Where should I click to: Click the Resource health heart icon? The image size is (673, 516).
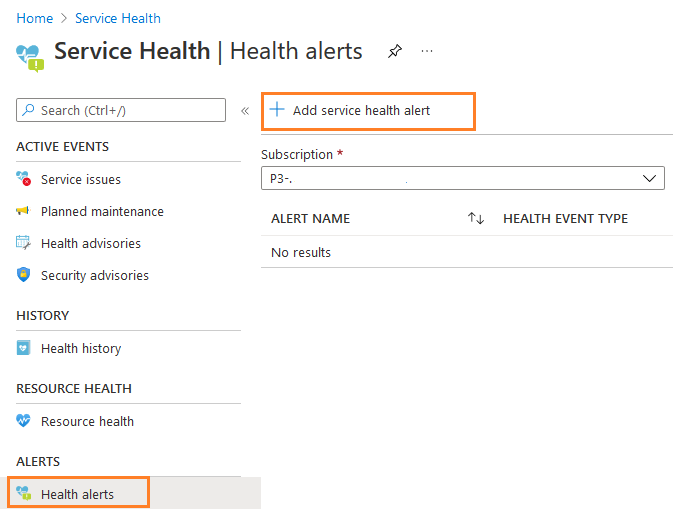(x=24, y=421)
